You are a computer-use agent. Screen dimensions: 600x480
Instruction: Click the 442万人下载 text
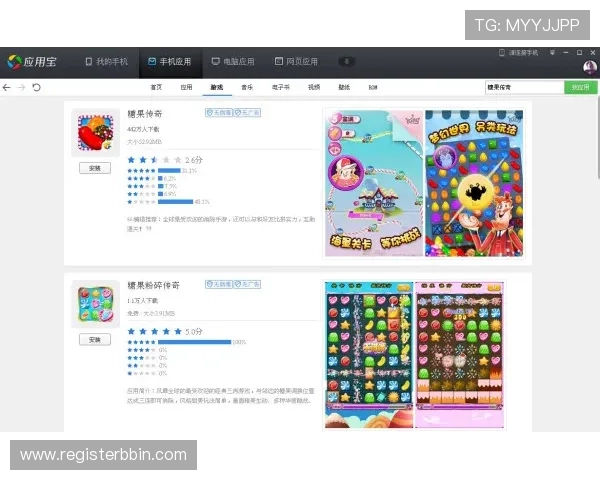coord(143,129)
